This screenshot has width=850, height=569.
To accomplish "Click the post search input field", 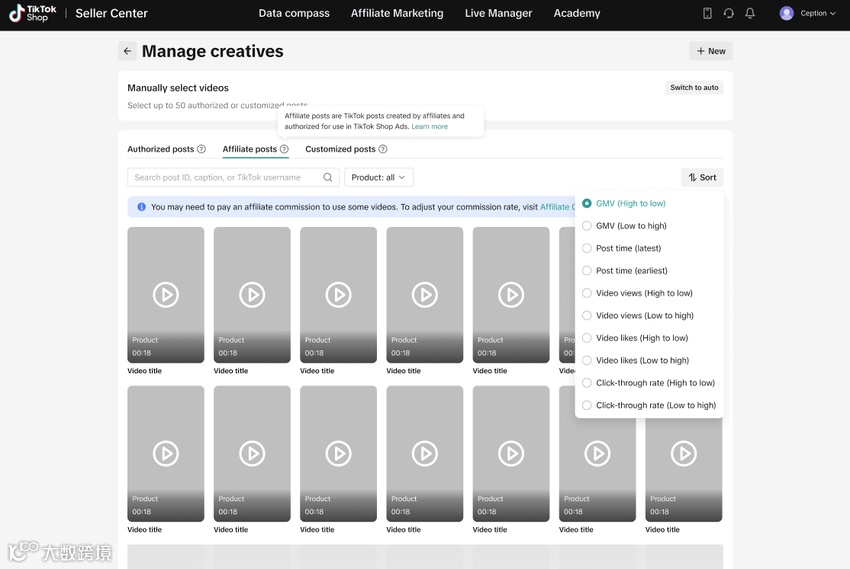I will (227, 177).
